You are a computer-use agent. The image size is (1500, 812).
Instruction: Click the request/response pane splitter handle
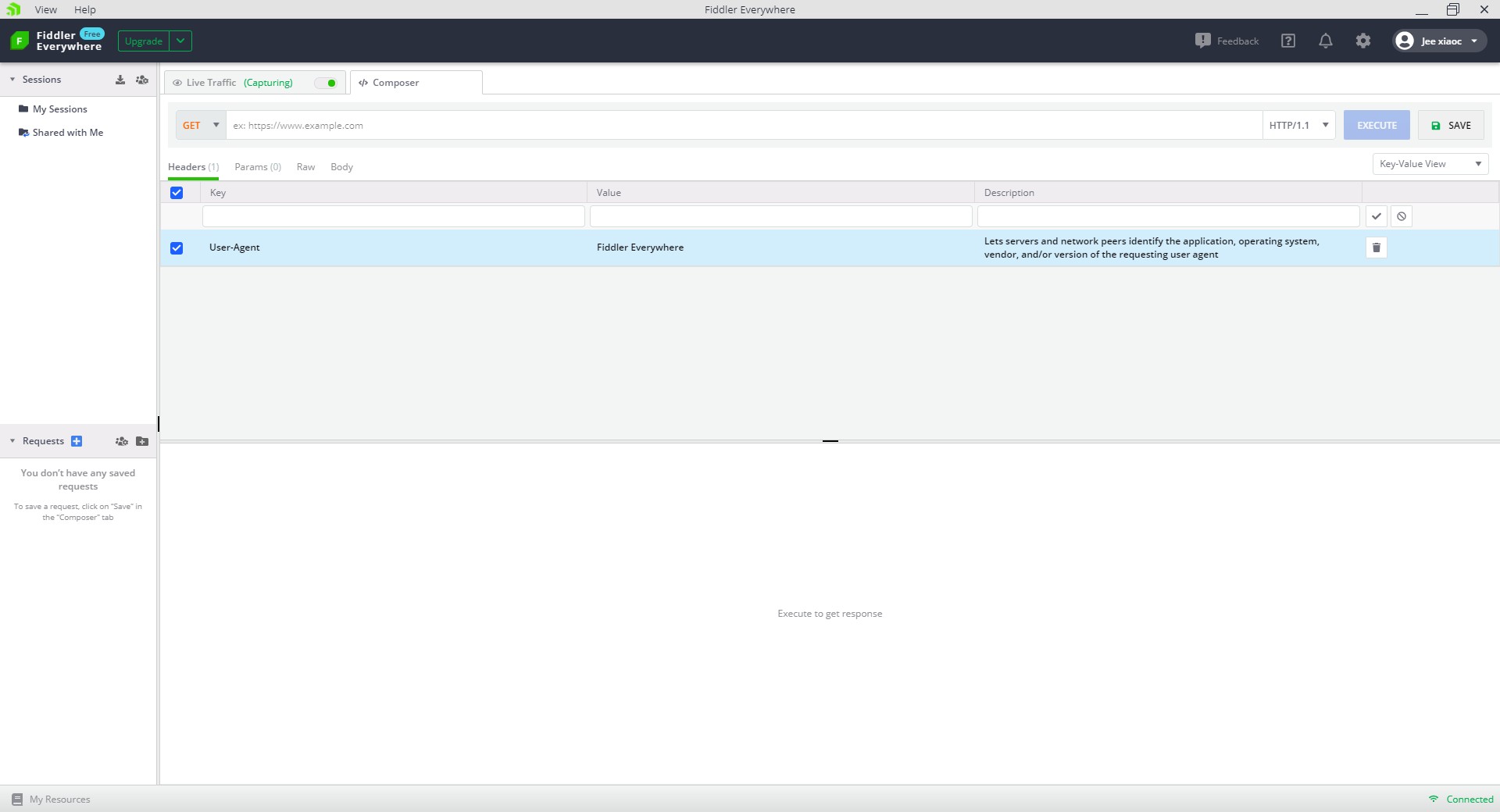830,441
